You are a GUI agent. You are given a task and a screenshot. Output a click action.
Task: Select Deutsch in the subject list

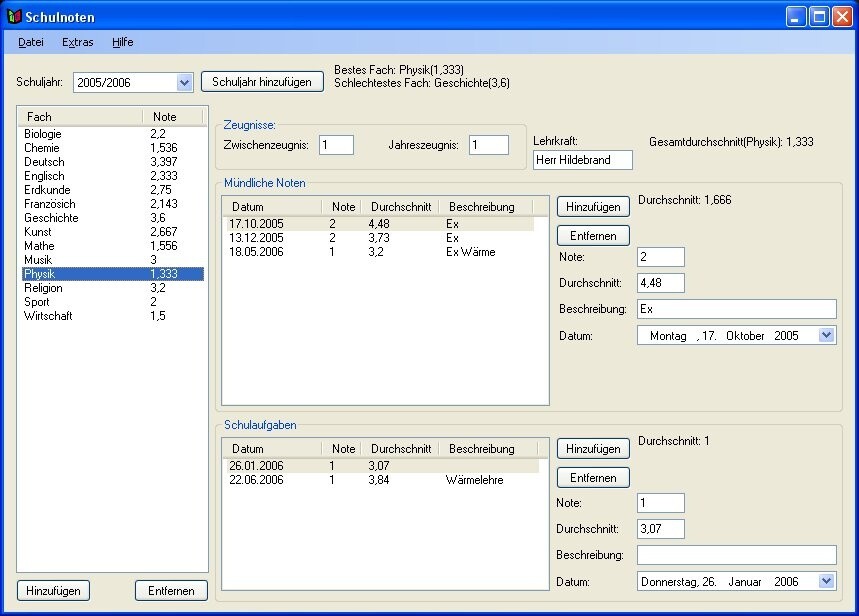[112, 162]
